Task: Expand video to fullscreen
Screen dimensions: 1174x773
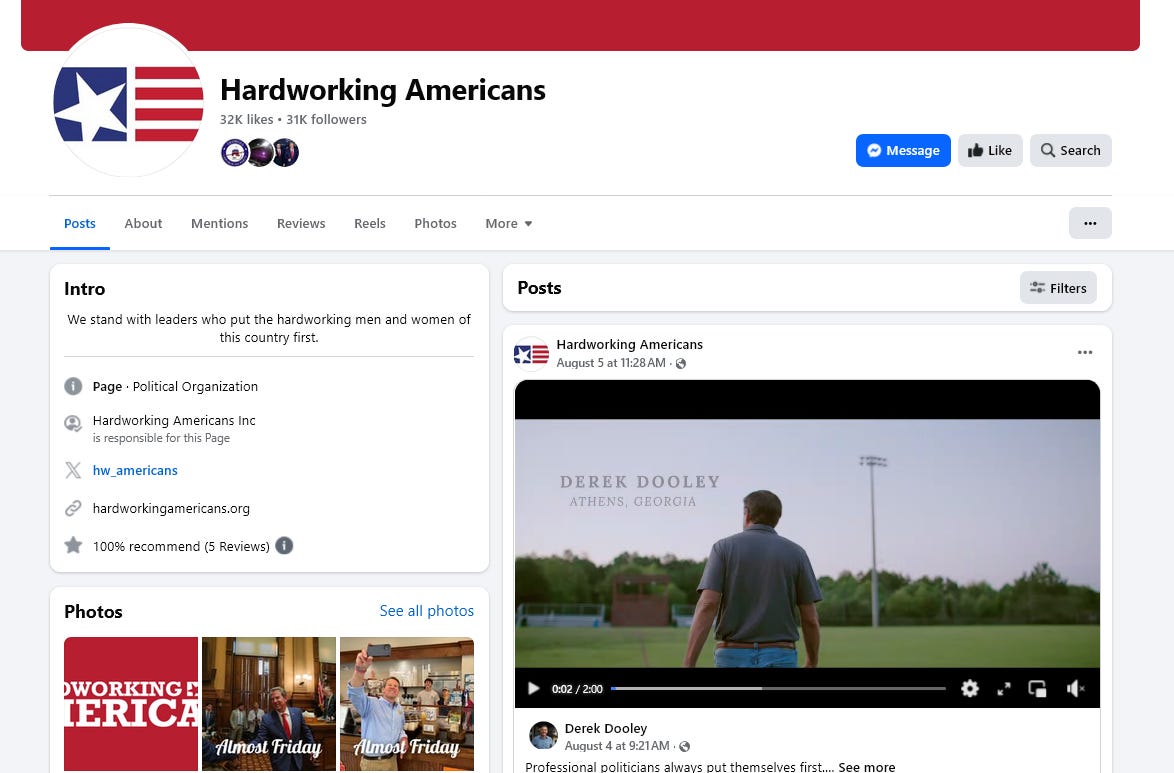Action: pos(1004,688)
